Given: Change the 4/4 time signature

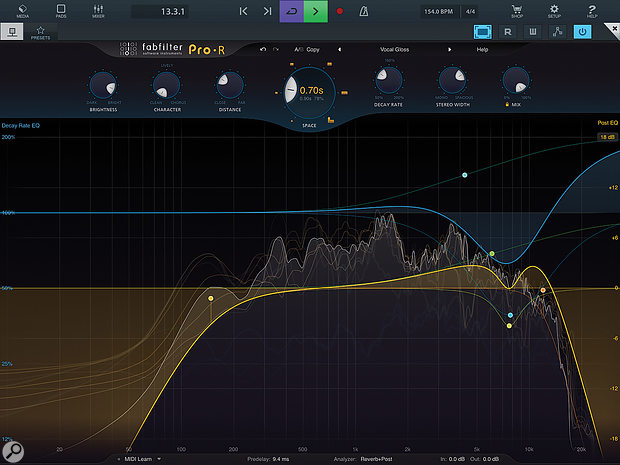Looking at the screenshot, I should pos(470,11).
